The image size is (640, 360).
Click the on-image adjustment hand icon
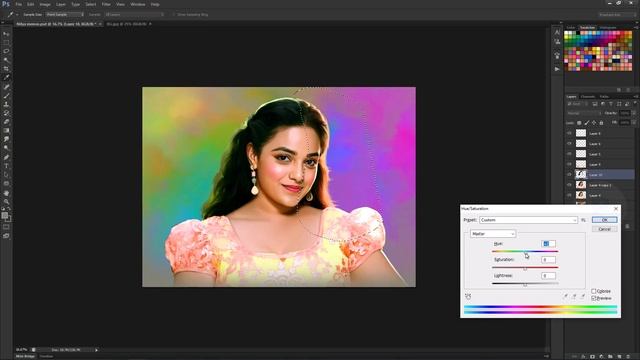468,296
